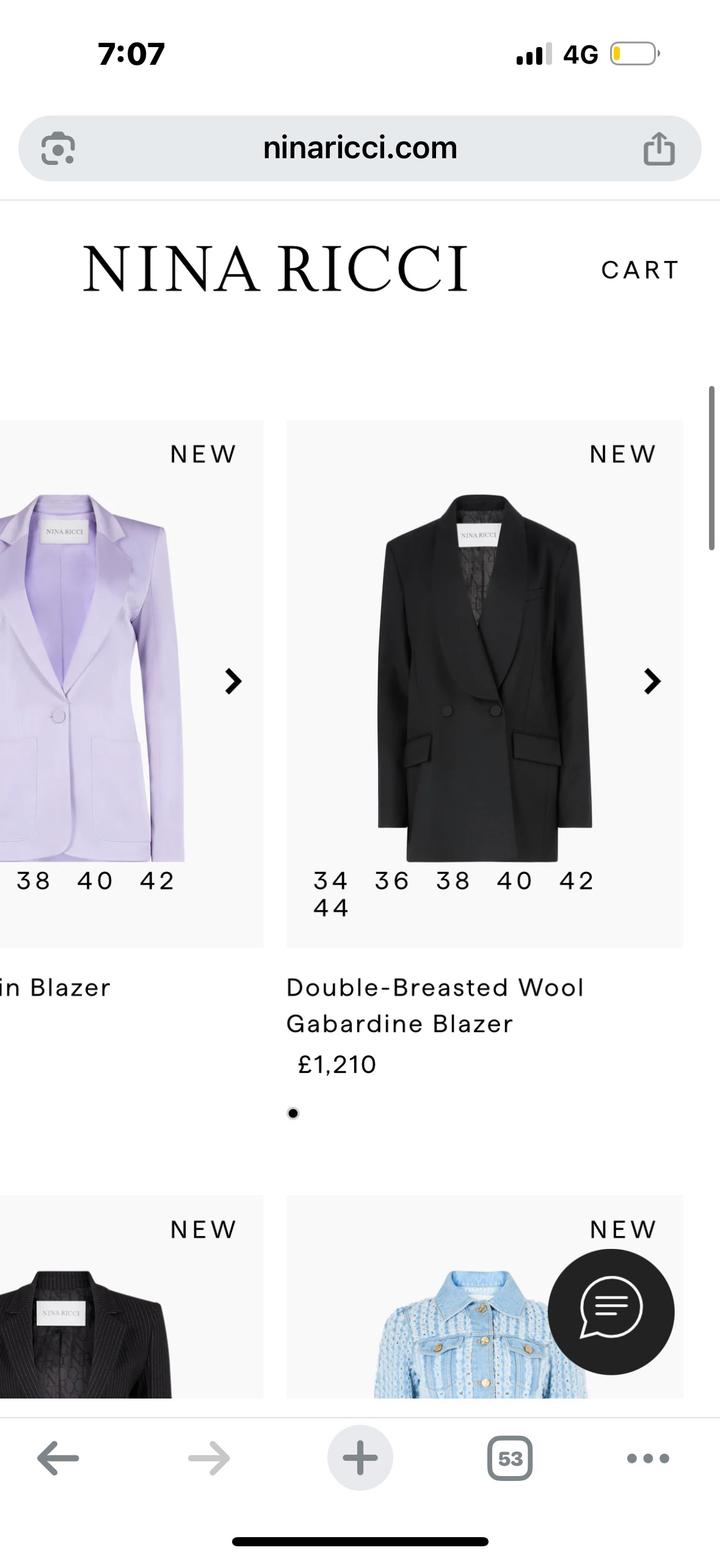Open Double-Breasted Wool Gabardine Blazer product link
Viewport: 720px width, 1561px height.
435,1005
